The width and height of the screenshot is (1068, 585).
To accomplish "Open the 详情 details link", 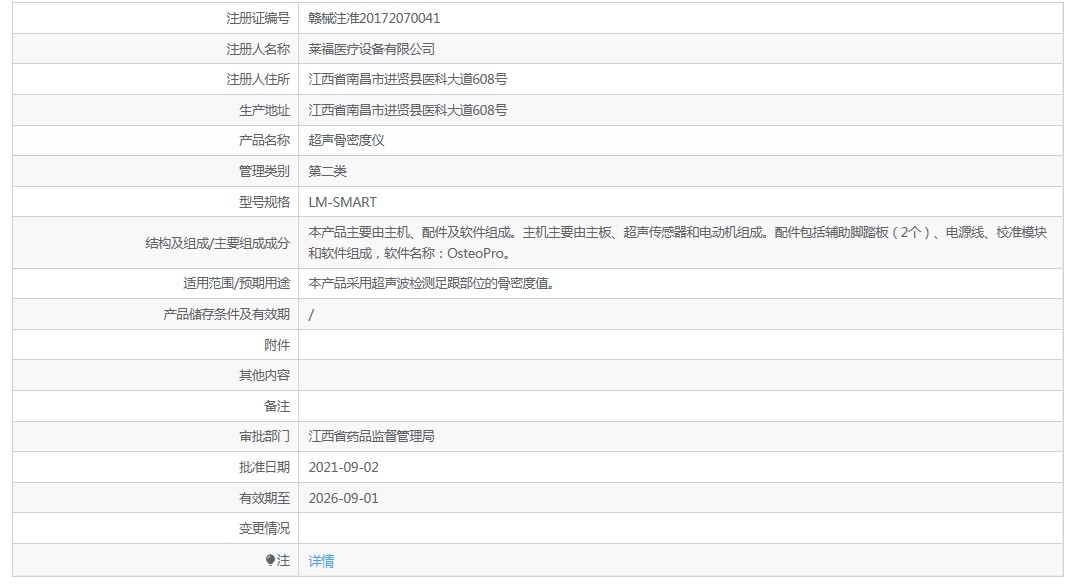I will coord(321,560).
